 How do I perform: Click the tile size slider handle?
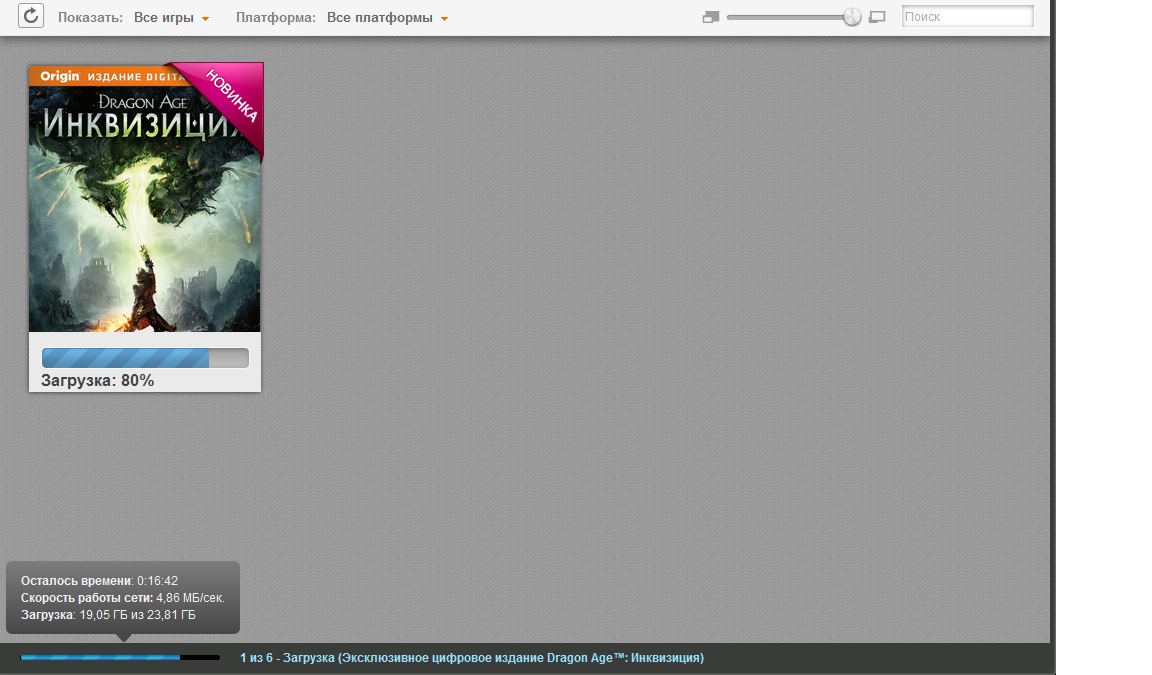(x=852, y=17)
